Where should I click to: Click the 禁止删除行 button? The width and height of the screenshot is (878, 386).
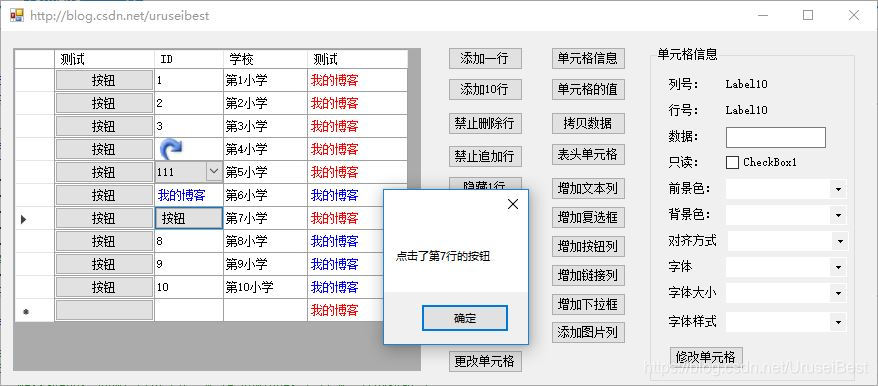pos(485,123)
